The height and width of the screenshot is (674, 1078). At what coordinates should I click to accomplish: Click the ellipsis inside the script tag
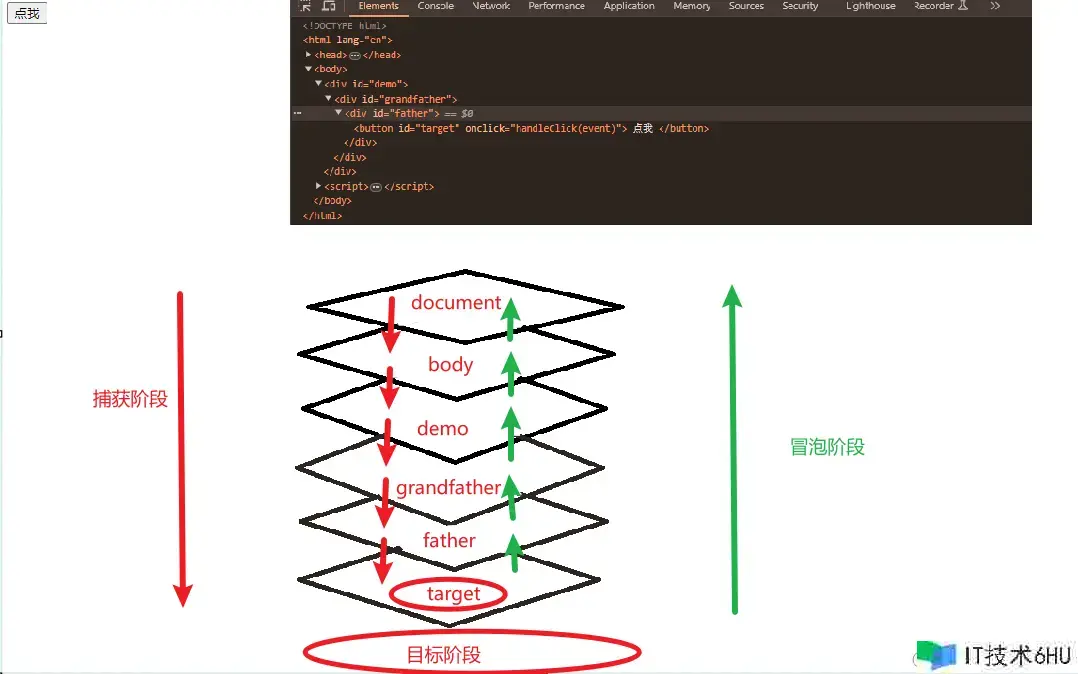[x=376, y=187]
